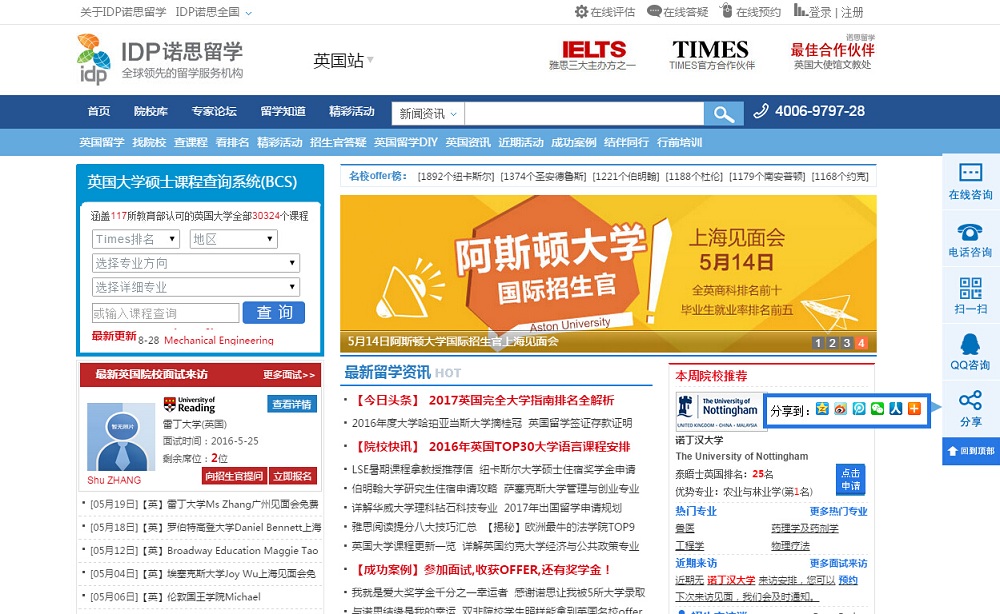Click the IDP logo in the header
Viewport: 1000px width, 614px height.
pyautogui.click(x=94, y=59)
